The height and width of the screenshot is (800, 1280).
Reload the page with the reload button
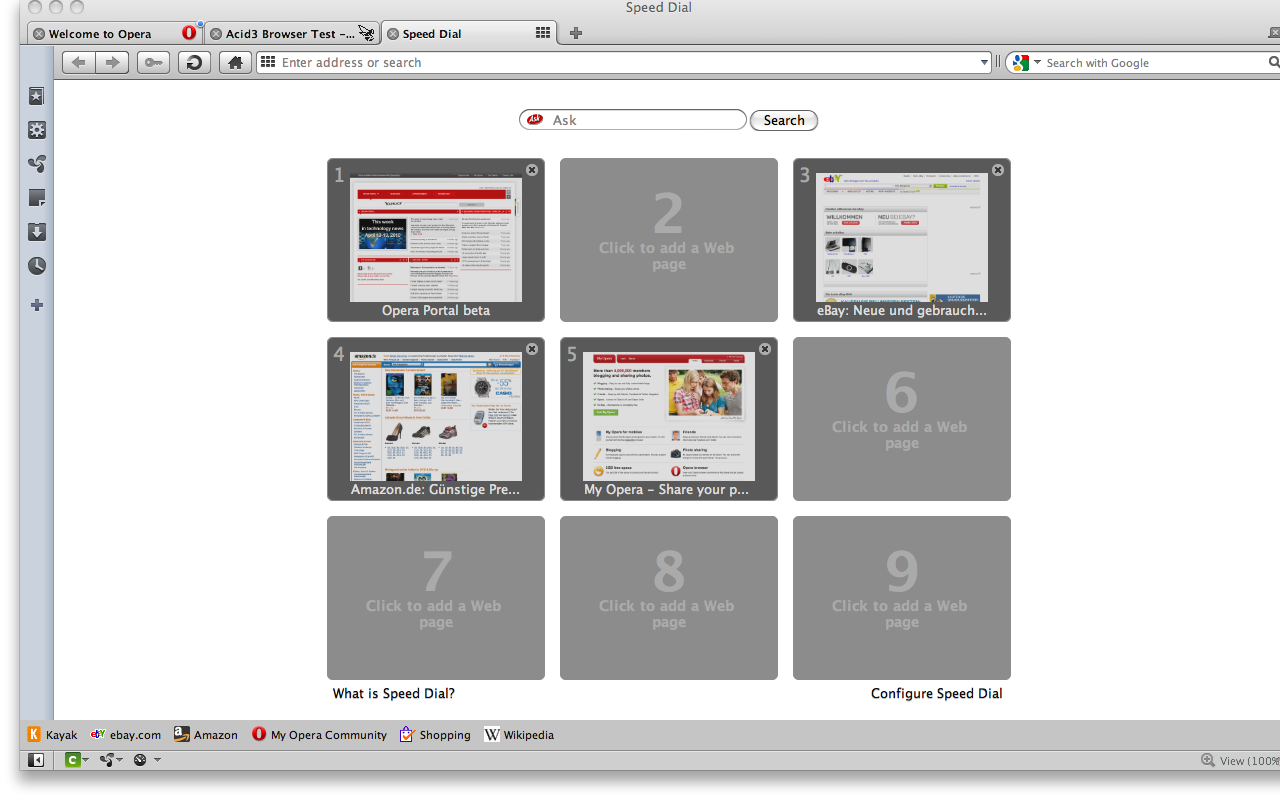194,63
